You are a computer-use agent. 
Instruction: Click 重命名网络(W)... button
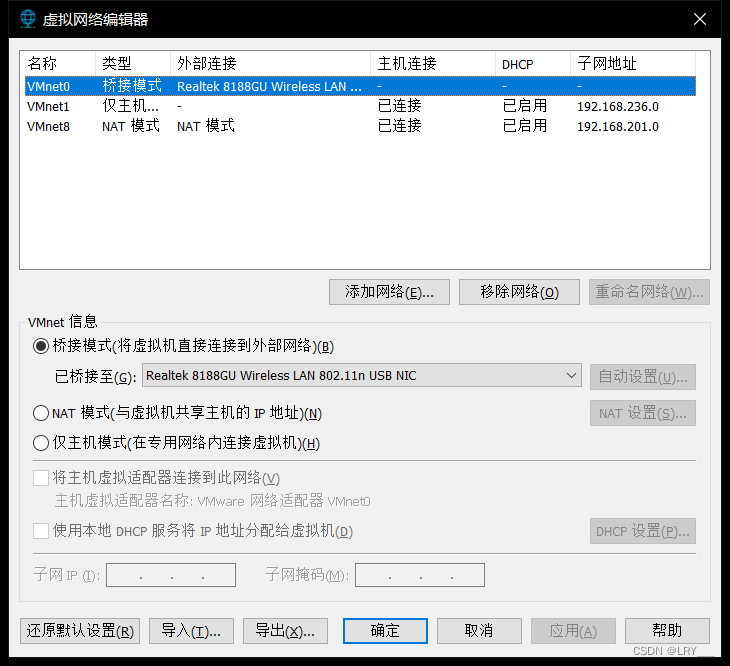(649, 292)
